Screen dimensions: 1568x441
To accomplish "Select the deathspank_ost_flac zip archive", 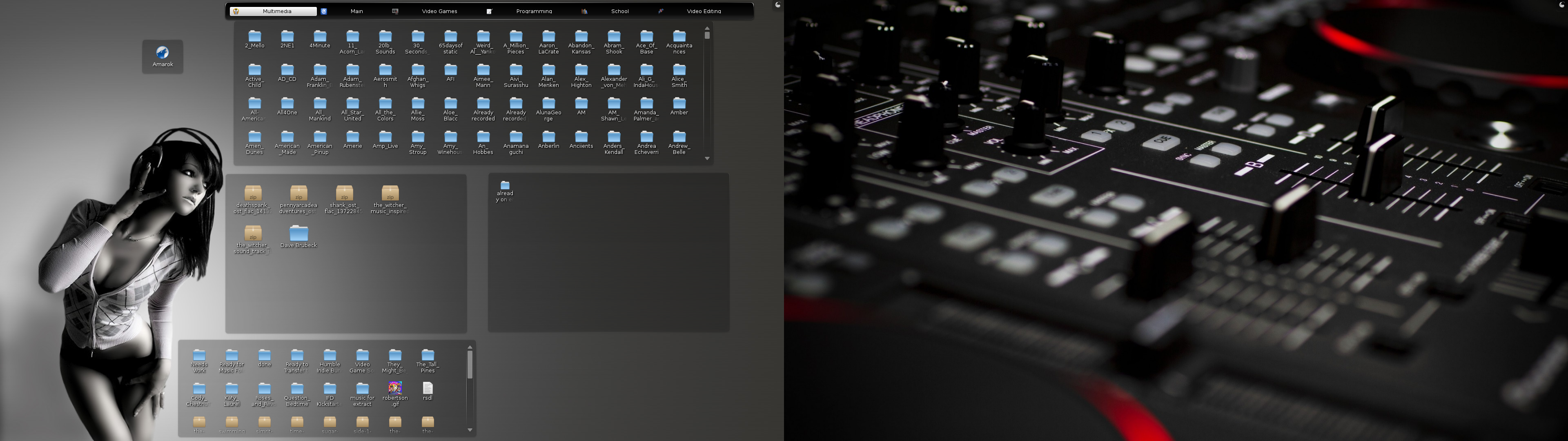I will (253, 200).
